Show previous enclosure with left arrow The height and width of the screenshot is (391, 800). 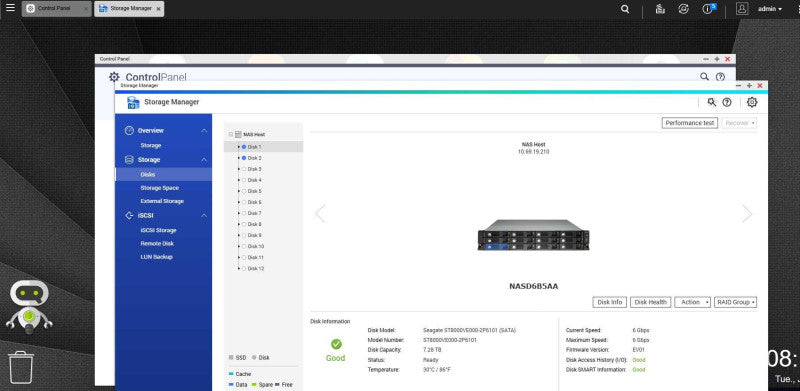point(320,213)
